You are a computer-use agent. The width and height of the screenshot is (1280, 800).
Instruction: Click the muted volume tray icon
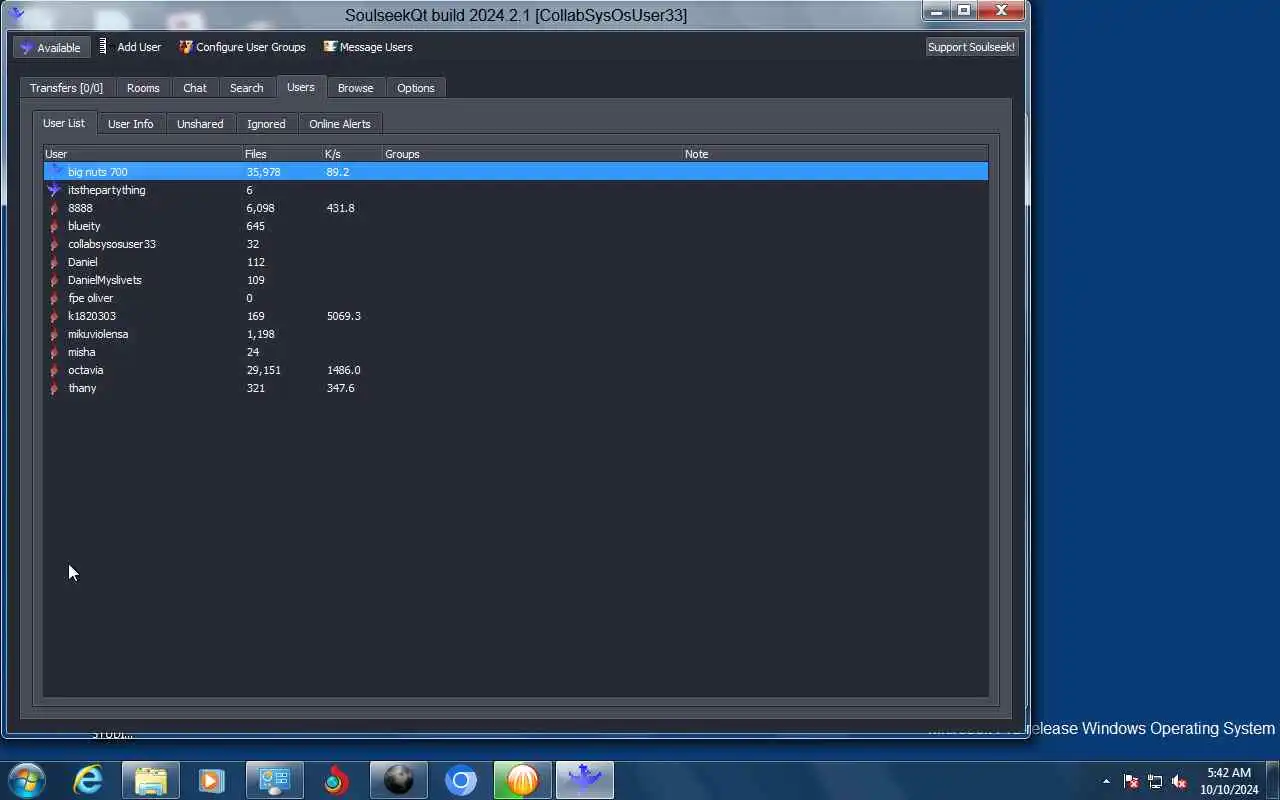tap(1179, 781)
